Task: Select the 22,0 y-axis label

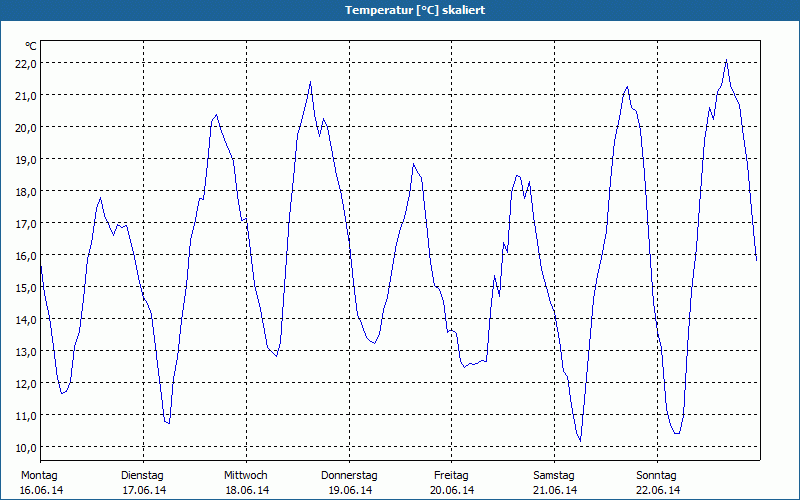Action: tap(26, 64)
